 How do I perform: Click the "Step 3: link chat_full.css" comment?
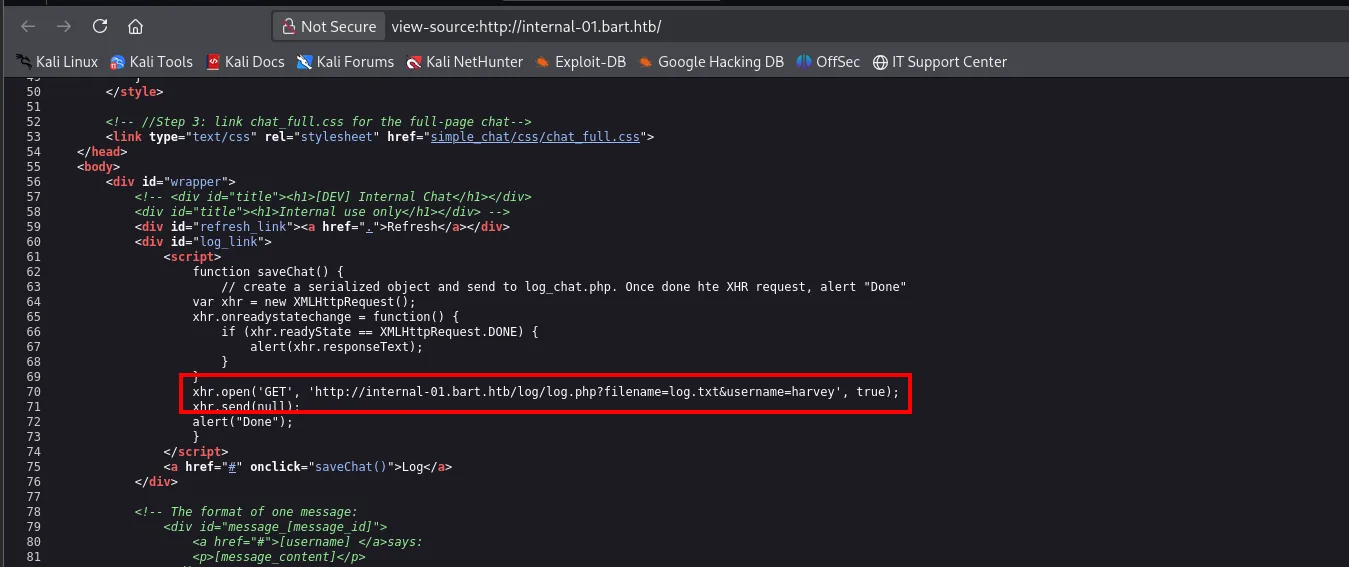tap(319, 121)
